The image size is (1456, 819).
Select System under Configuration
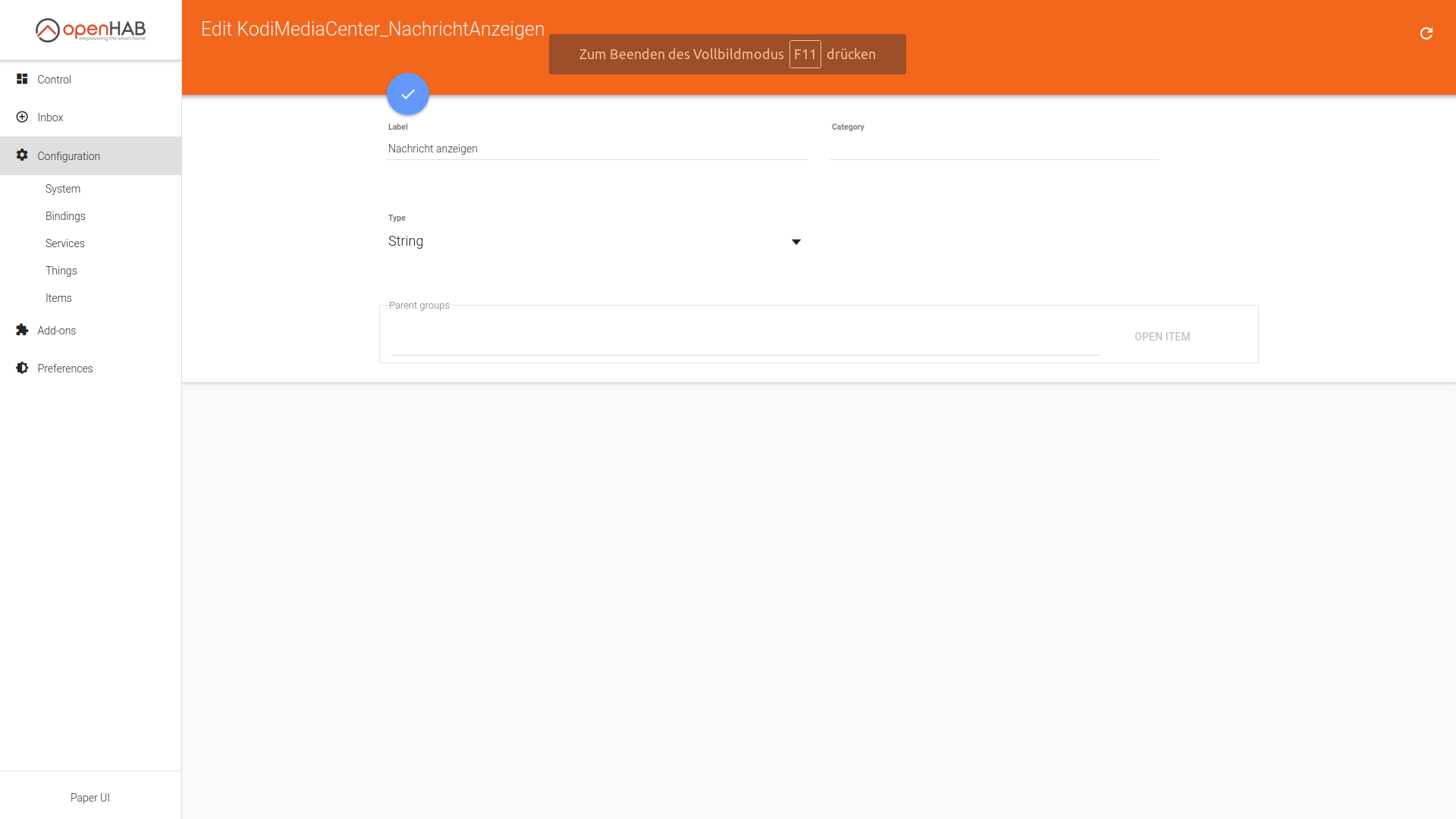pos(63,188)
